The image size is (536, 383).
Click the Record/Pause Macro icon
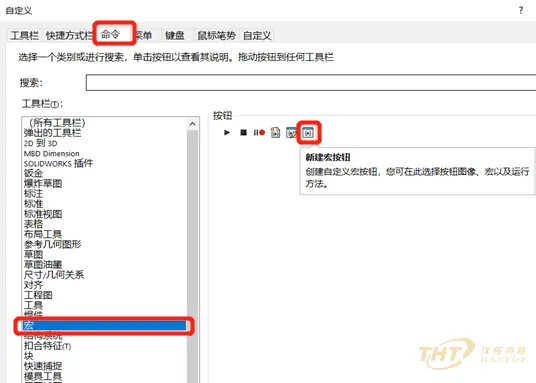[259, 132]
